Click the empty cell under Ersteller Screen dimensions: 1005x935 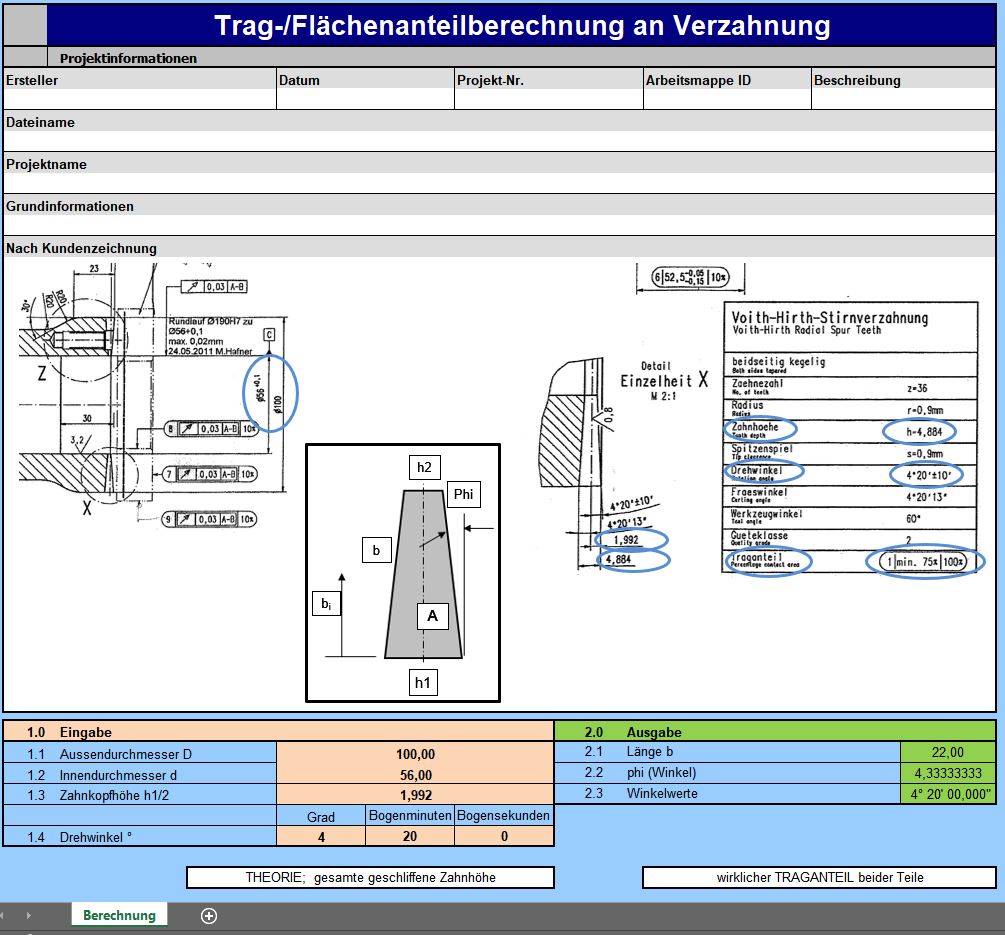click(x=138, y=100)
